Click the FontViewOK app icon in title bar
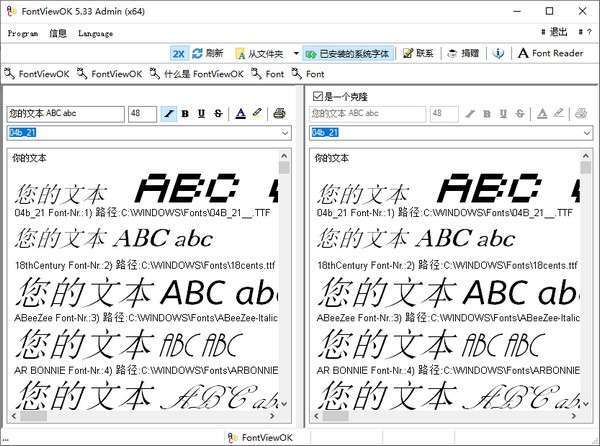 11,11
